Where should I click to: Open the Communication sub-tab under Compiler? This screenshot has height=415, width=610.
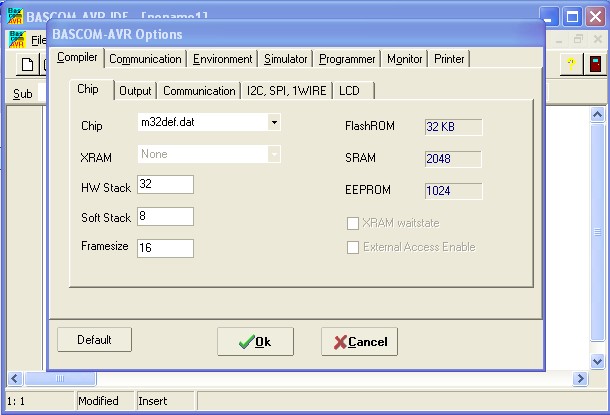(x=199, y=91)
